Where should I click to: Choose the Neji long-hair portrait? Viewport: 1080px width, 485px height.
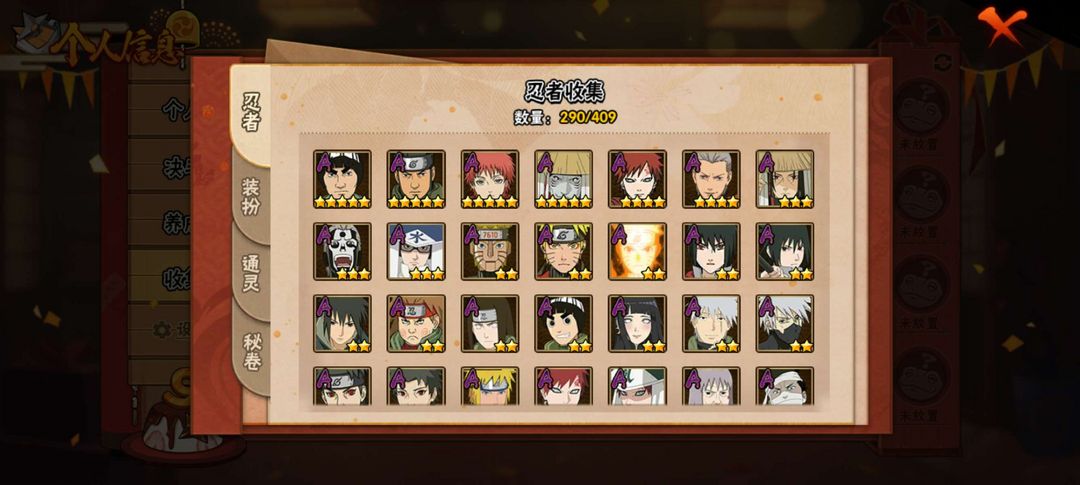[490, 324]
